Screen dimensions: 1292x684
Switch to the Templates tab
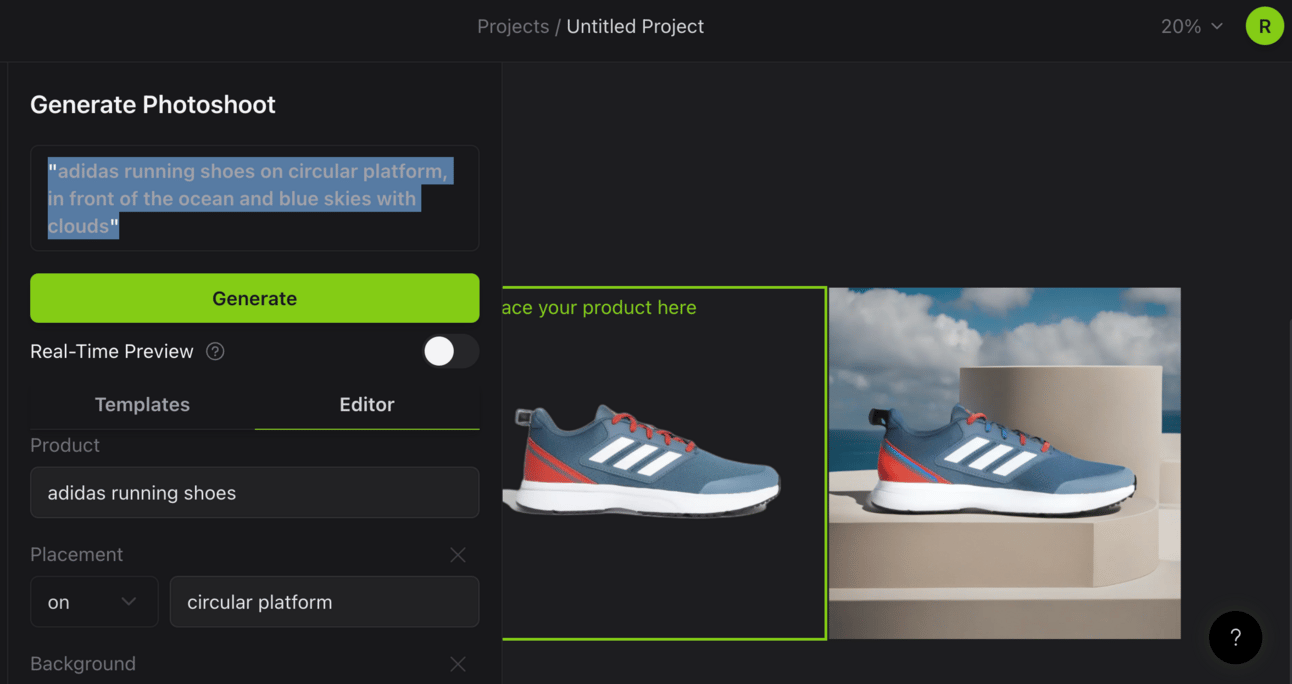click(x=142, y=405)
